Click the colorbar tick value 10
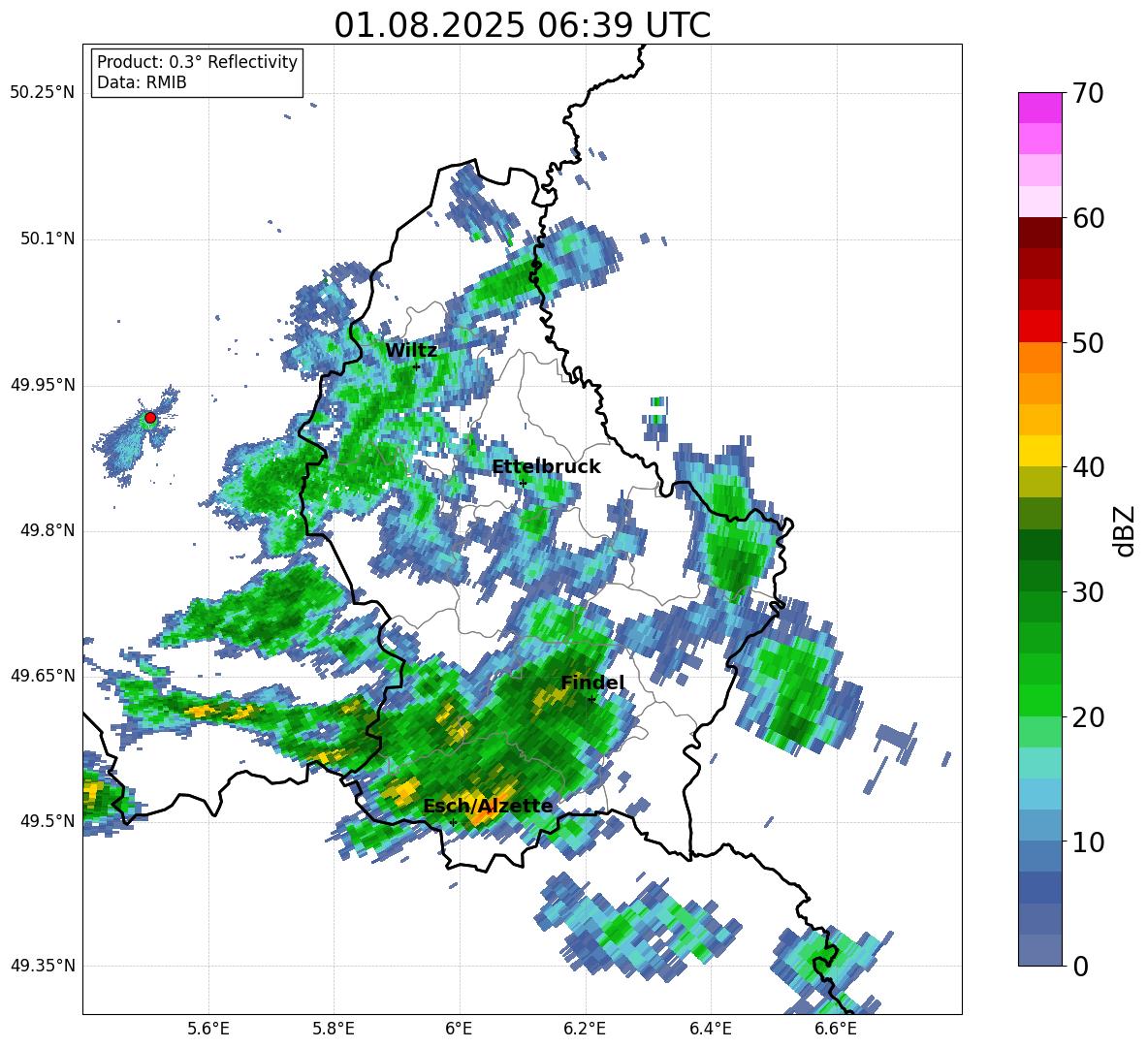 (1089, 842)
